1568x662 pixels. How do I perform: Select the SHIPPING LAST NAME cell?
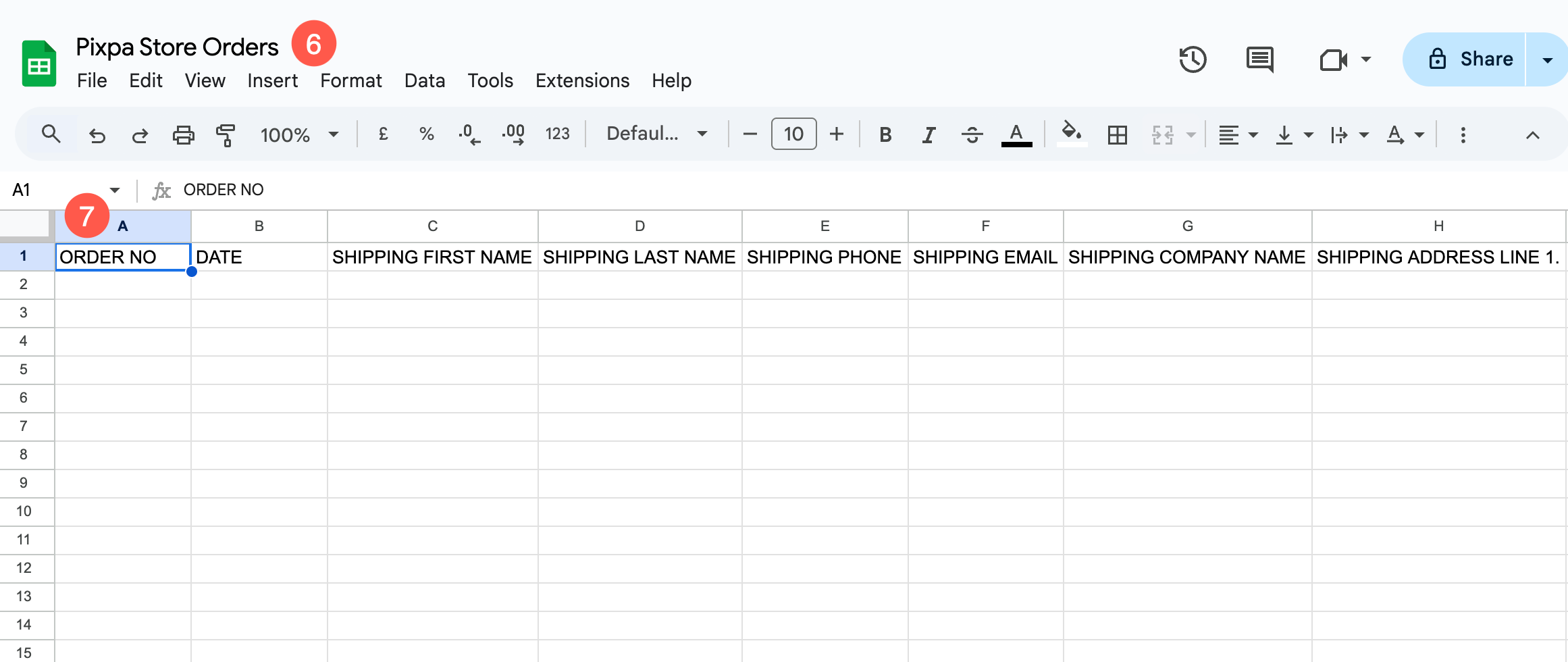(x=640, y=257)
